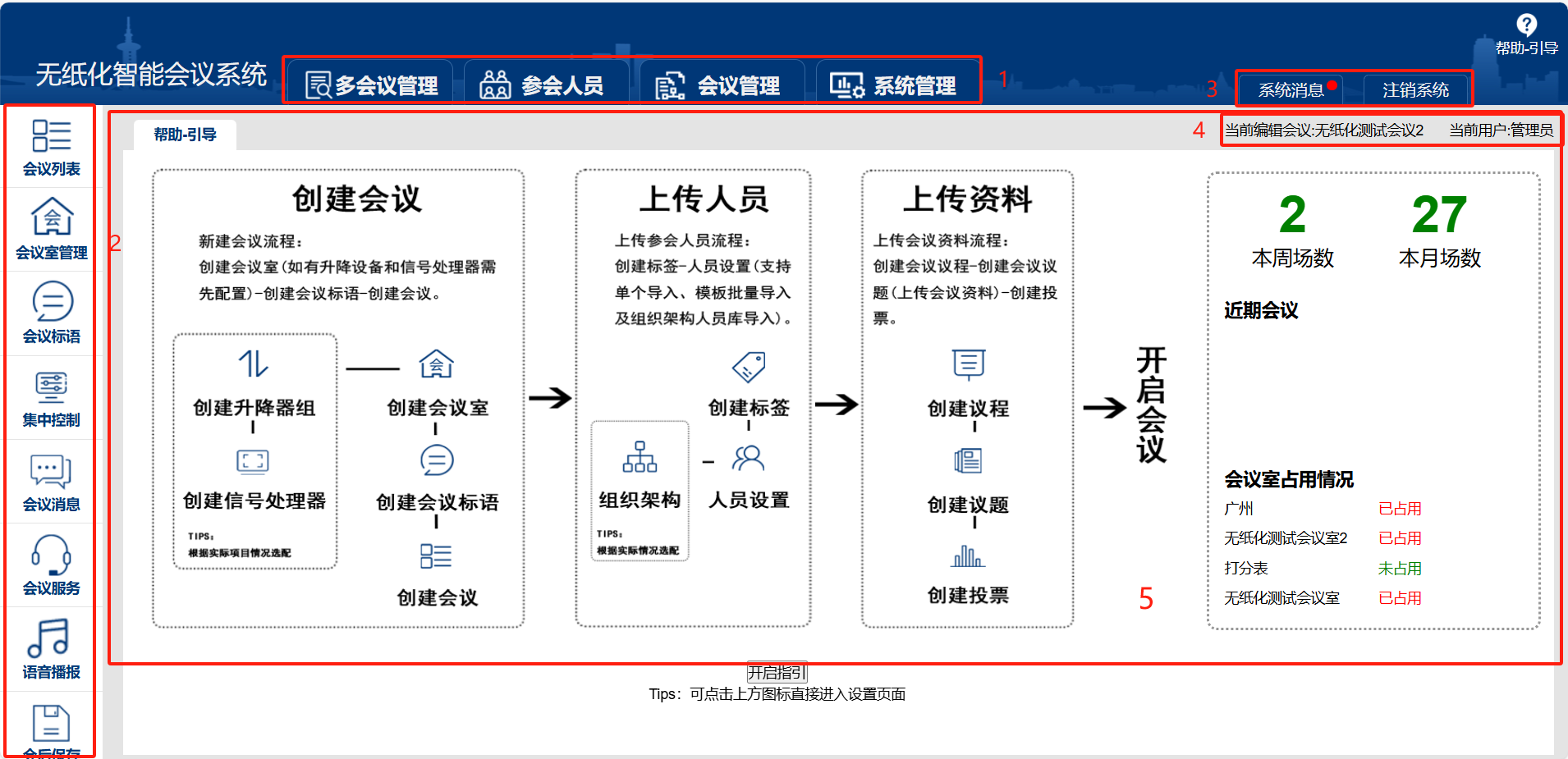Click the 创建议程 board icon

[x=969, y=363]
